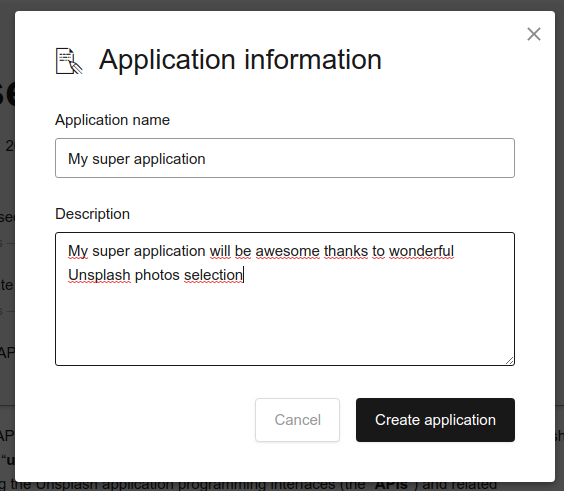Place cursor on underlined word Unsplash
Screen dimensions: 564x491
tap(99, 275)
